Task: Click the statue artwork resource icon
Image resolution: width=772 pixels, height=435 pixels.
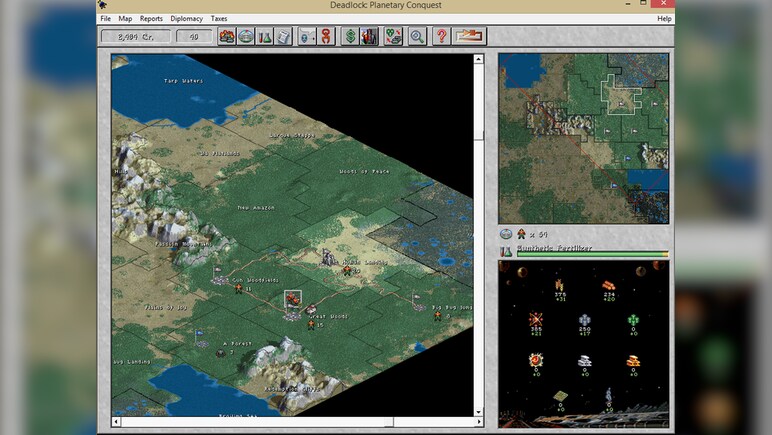Action: click(609, 394)
